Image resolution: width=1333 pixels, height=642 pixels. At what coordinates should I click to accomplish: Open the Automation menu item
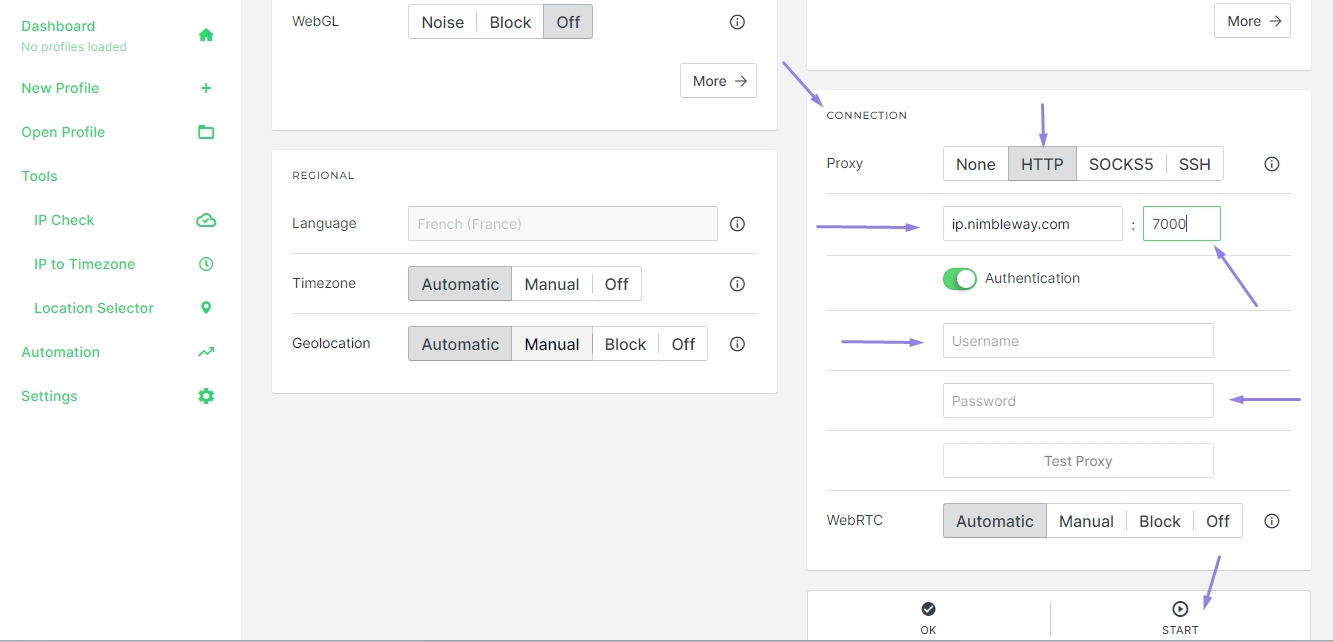[61, 352]
